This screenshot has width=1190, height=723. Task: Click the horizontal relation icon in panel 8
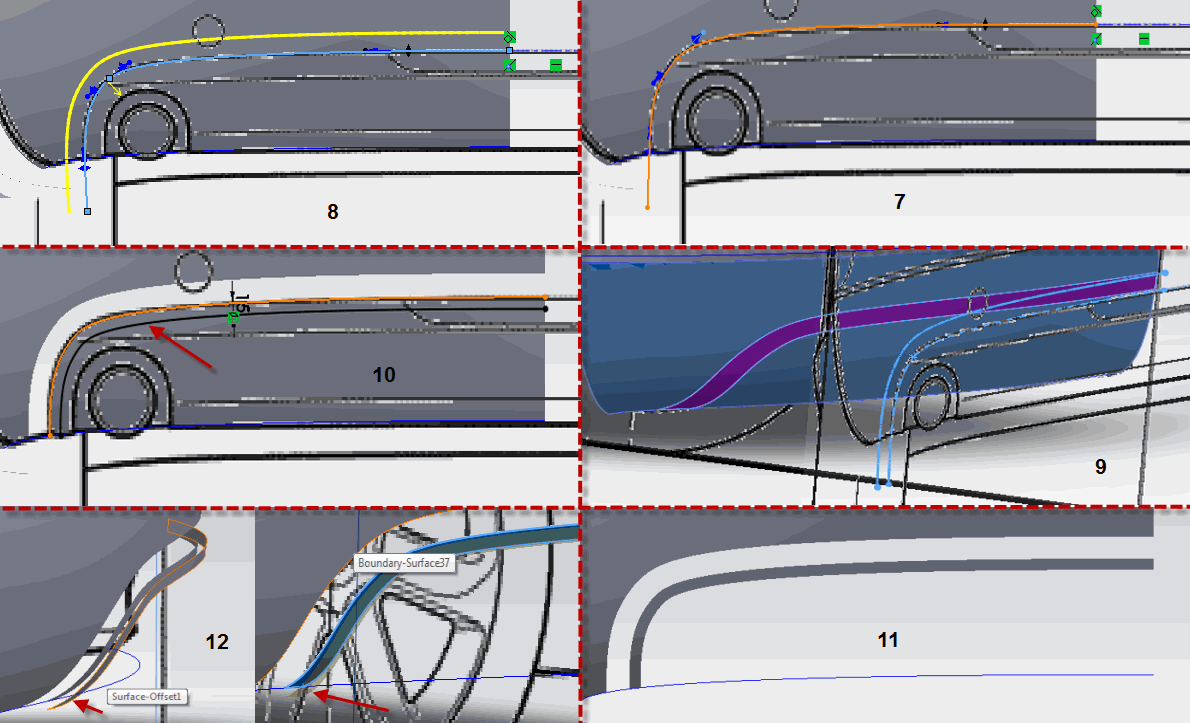(x=556, y=66)
